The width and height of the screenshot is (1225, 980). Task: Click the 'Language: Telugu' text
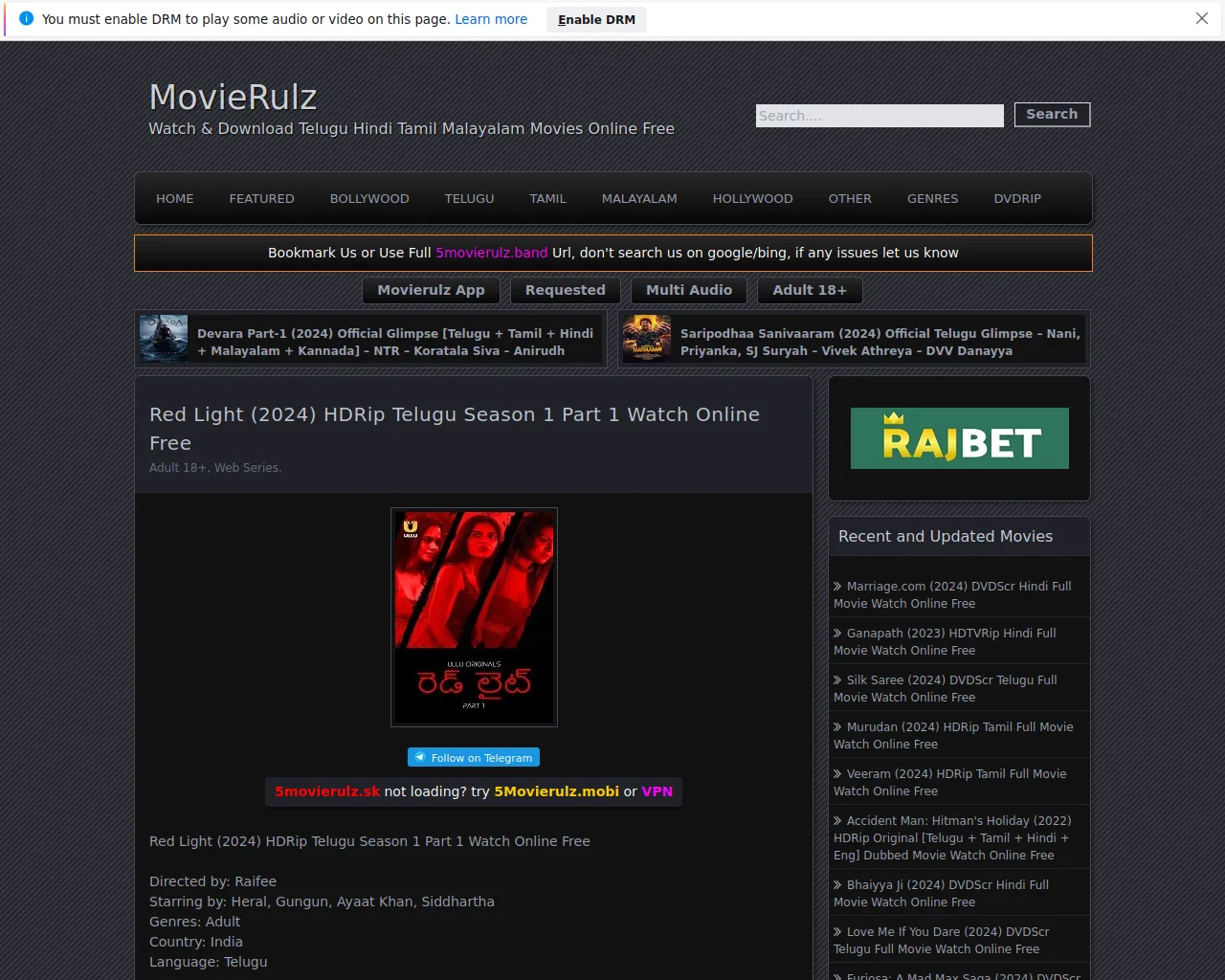208,962
